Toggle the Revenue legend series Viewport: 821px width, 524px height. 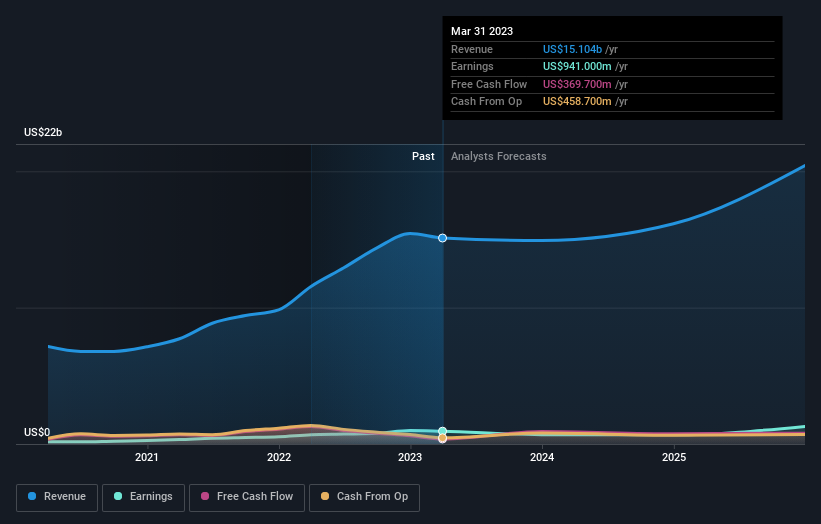click(57, 497)
